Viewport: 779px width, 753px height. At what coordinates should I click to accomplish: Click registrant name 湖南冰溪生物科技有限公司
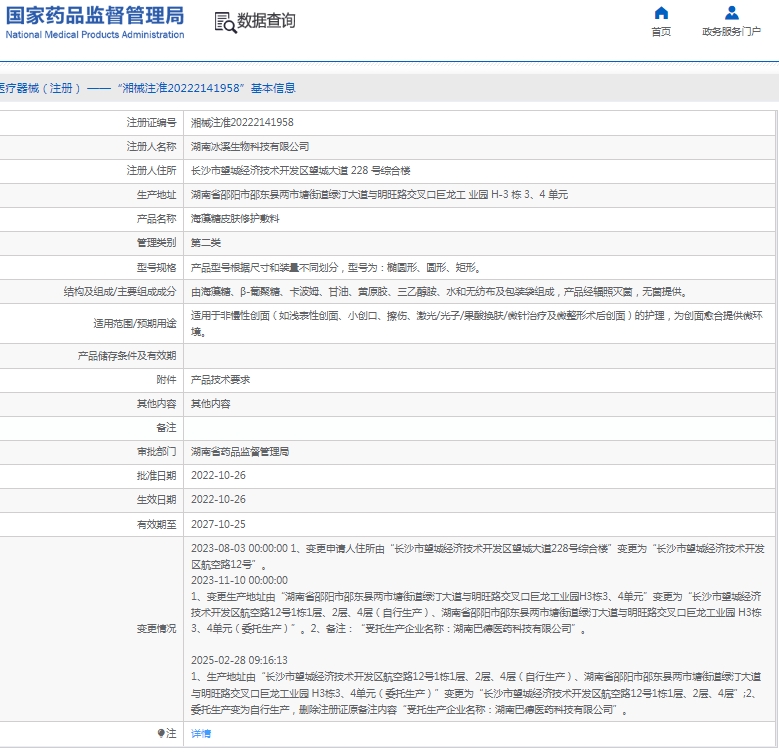click(x=250, y=147)
